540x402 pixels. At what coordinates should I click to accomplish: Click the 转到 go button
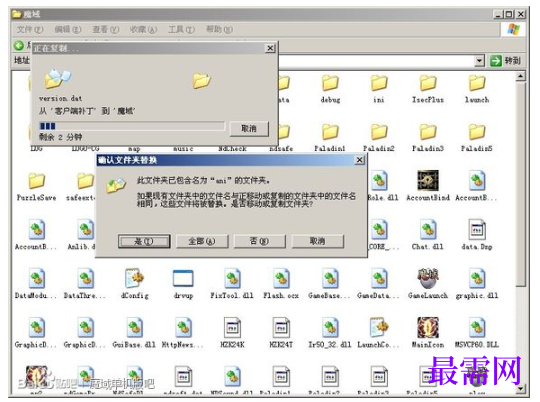click(x=506, y=61)
